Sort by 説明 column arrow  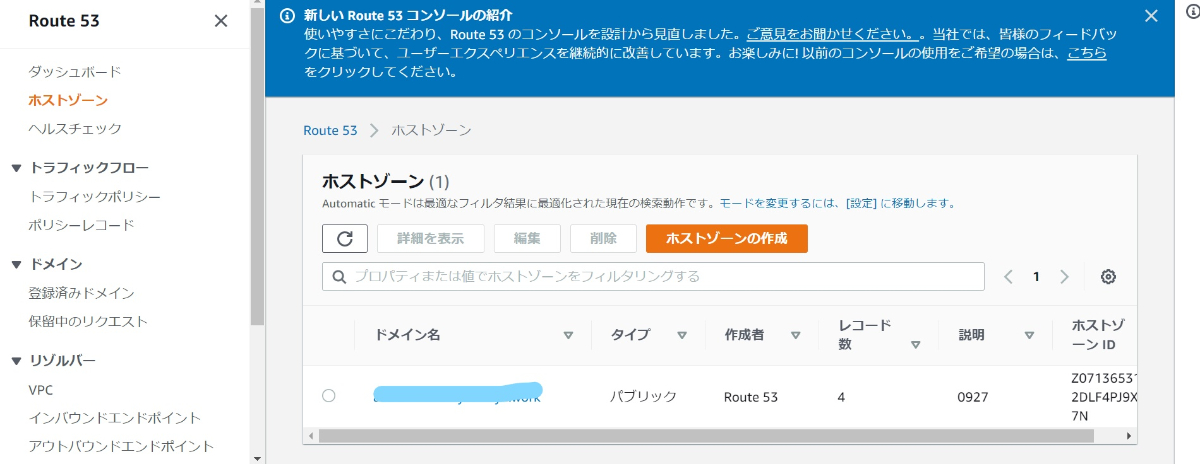tap(1028, 335)
